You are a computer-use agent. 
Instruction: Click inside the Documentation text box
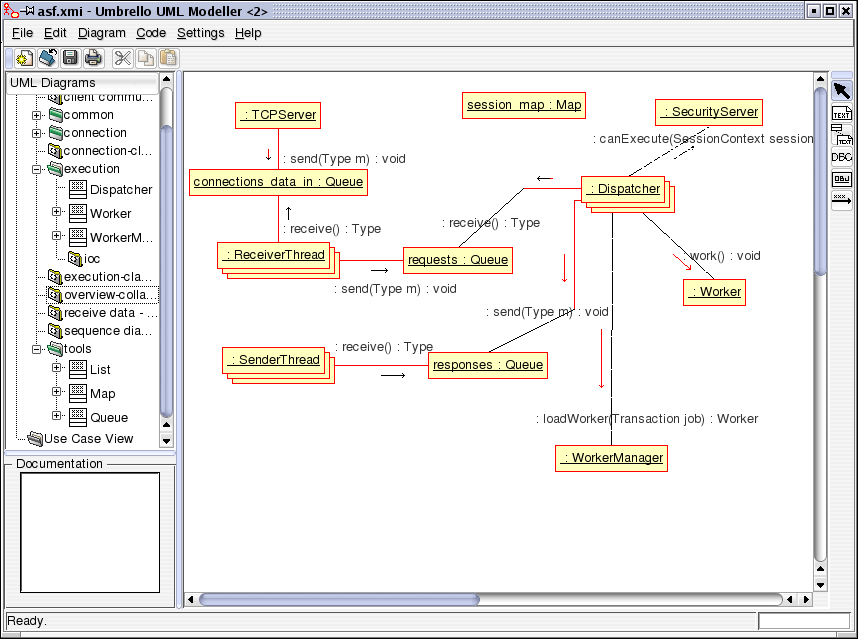[90, 532]
